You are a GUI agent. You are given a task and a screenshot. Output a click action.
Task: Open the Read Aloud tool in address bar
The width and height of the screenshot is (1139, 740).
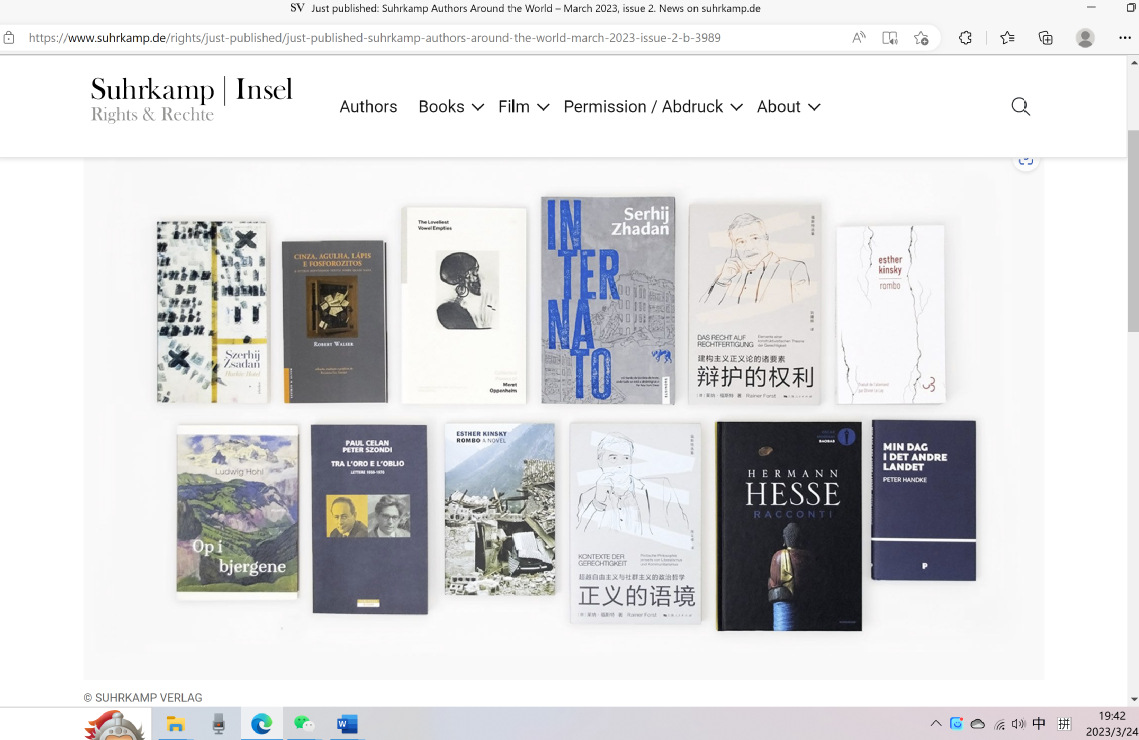click(x=859, y=38)
